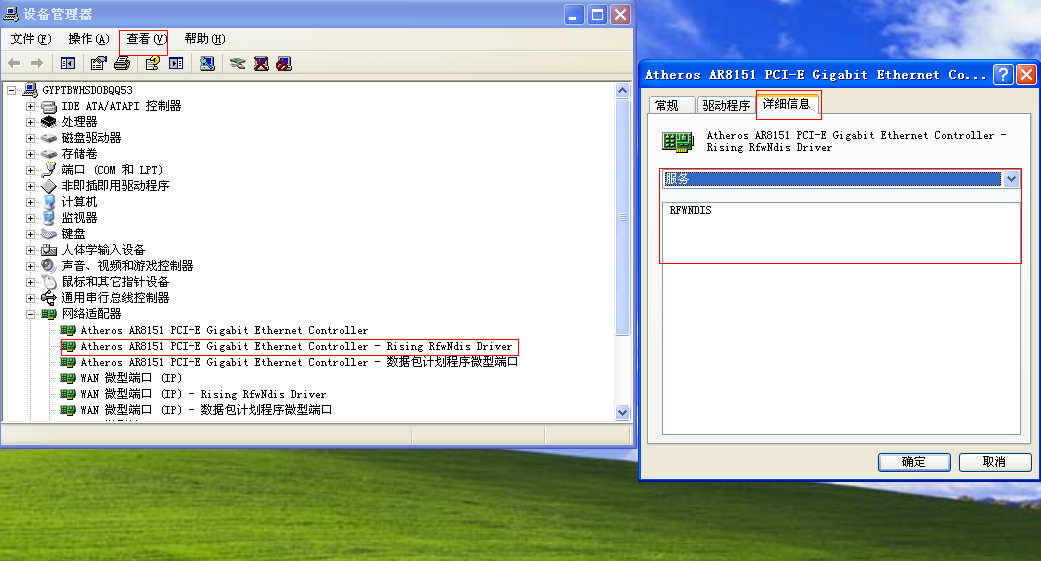Viewport: 1041px width, 561px height.
Task: Click the Uninstall device toolbar icon
Action: [262, 64]
